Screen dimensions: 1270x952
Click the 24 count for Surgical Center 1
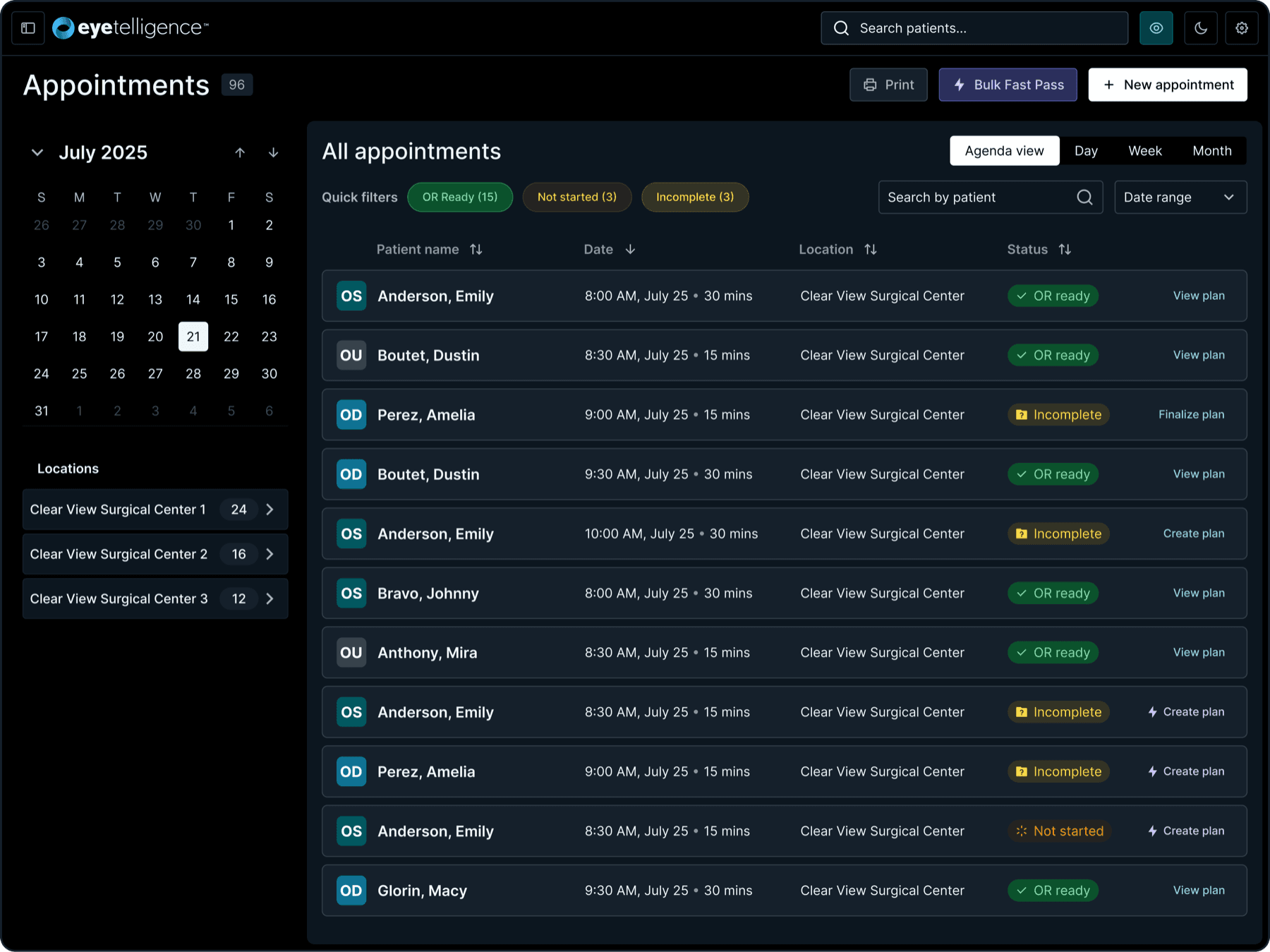click(x=239, y=510)
